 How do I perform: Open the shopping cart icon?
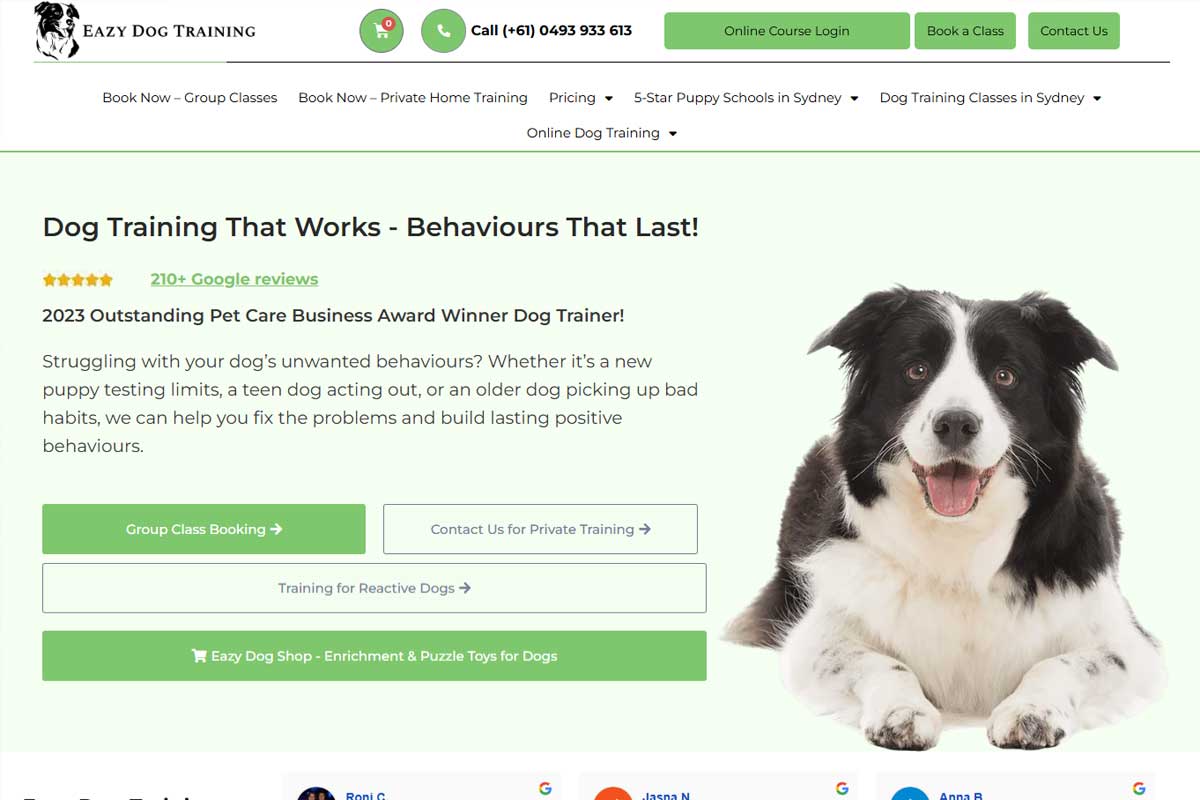point(381,31)
